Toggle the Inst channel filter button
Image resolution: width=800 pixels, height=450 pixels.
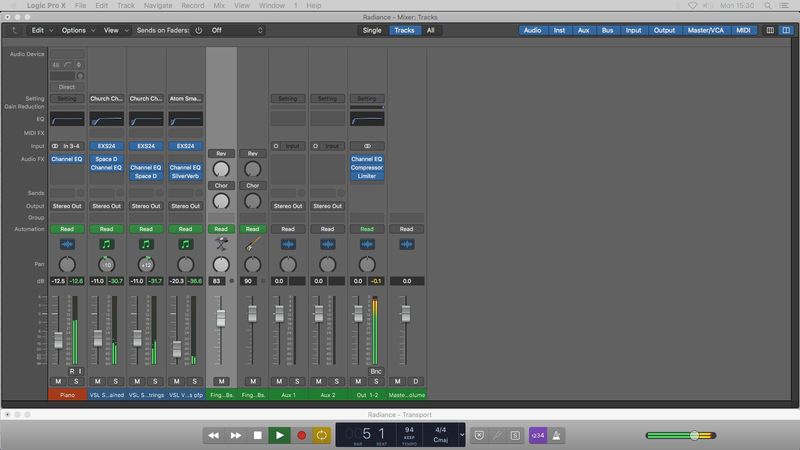tap(559, 30)
